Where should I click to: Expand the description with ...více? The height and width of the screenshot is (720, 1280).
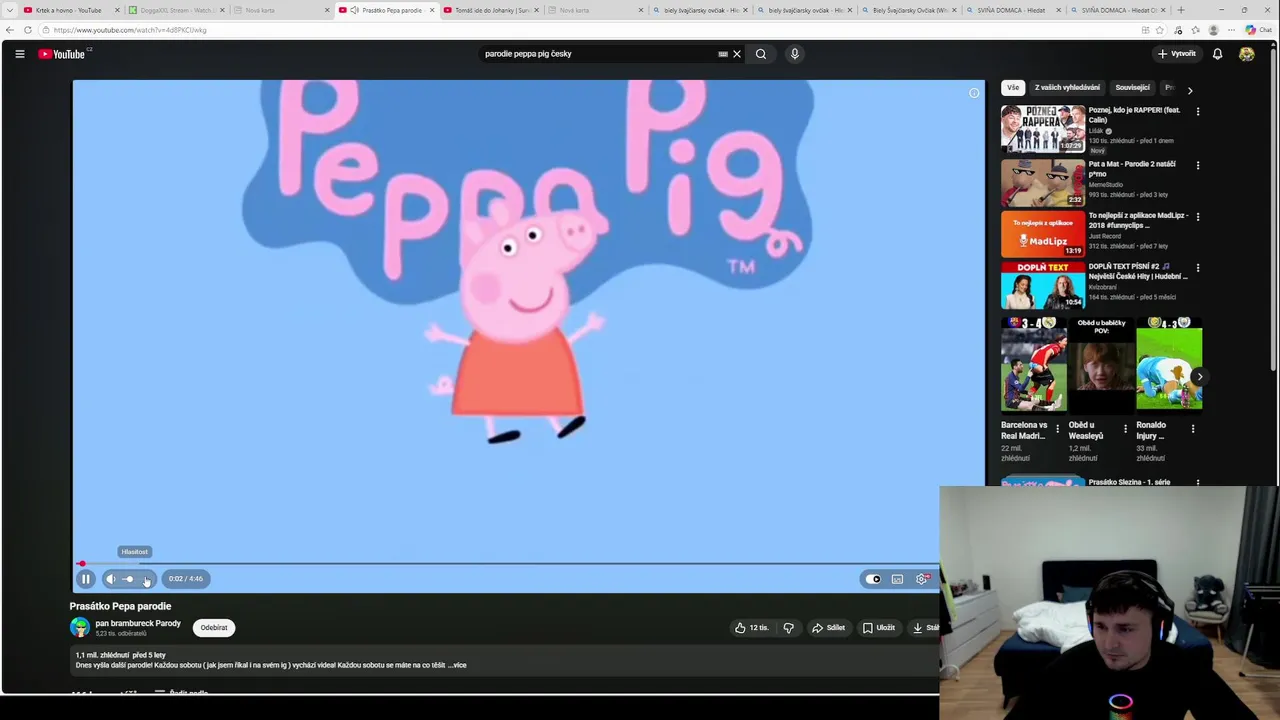[x=456, y=665]
